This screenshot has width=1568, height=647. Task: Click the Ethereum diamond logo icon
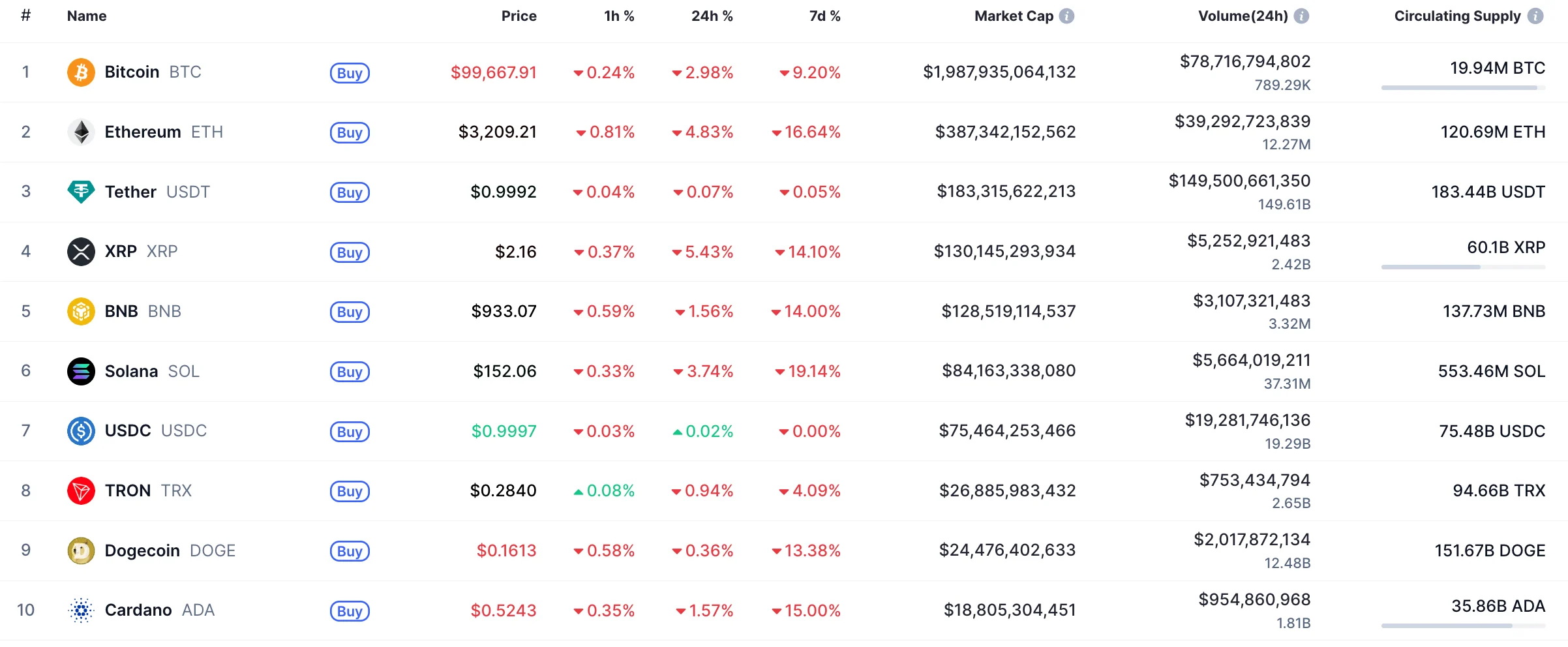(x=81, y=132)
